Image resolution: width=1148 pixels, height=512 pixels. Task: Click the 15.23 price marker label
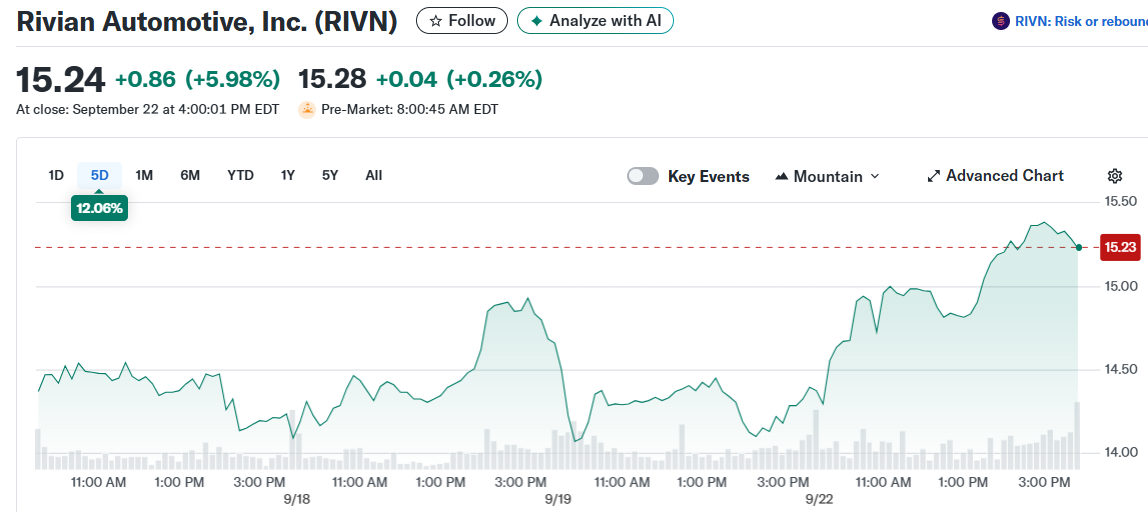click(x=1120, y=248)
